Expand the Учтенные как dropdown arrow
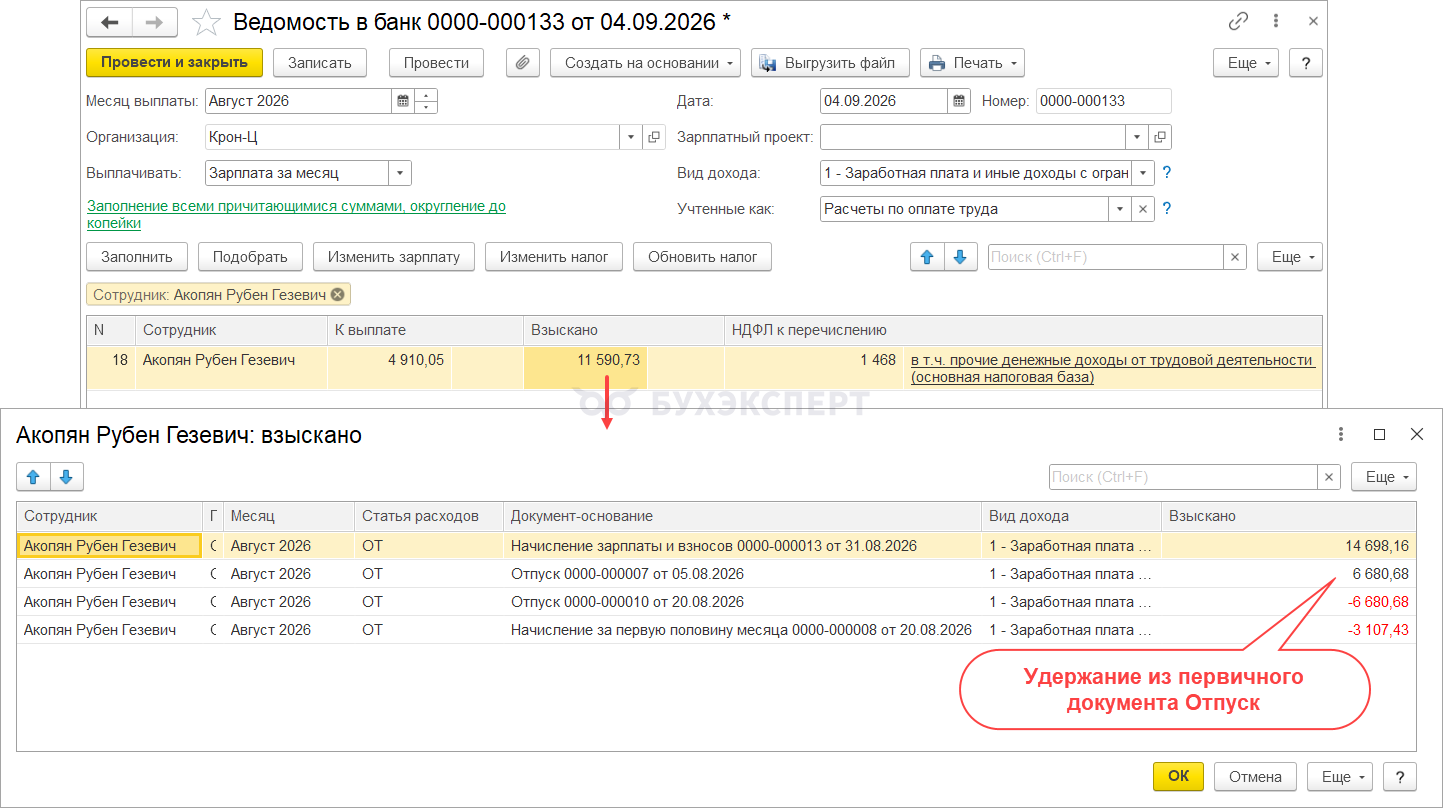This screenshot has height=808, width=1443. [1121, 209]
